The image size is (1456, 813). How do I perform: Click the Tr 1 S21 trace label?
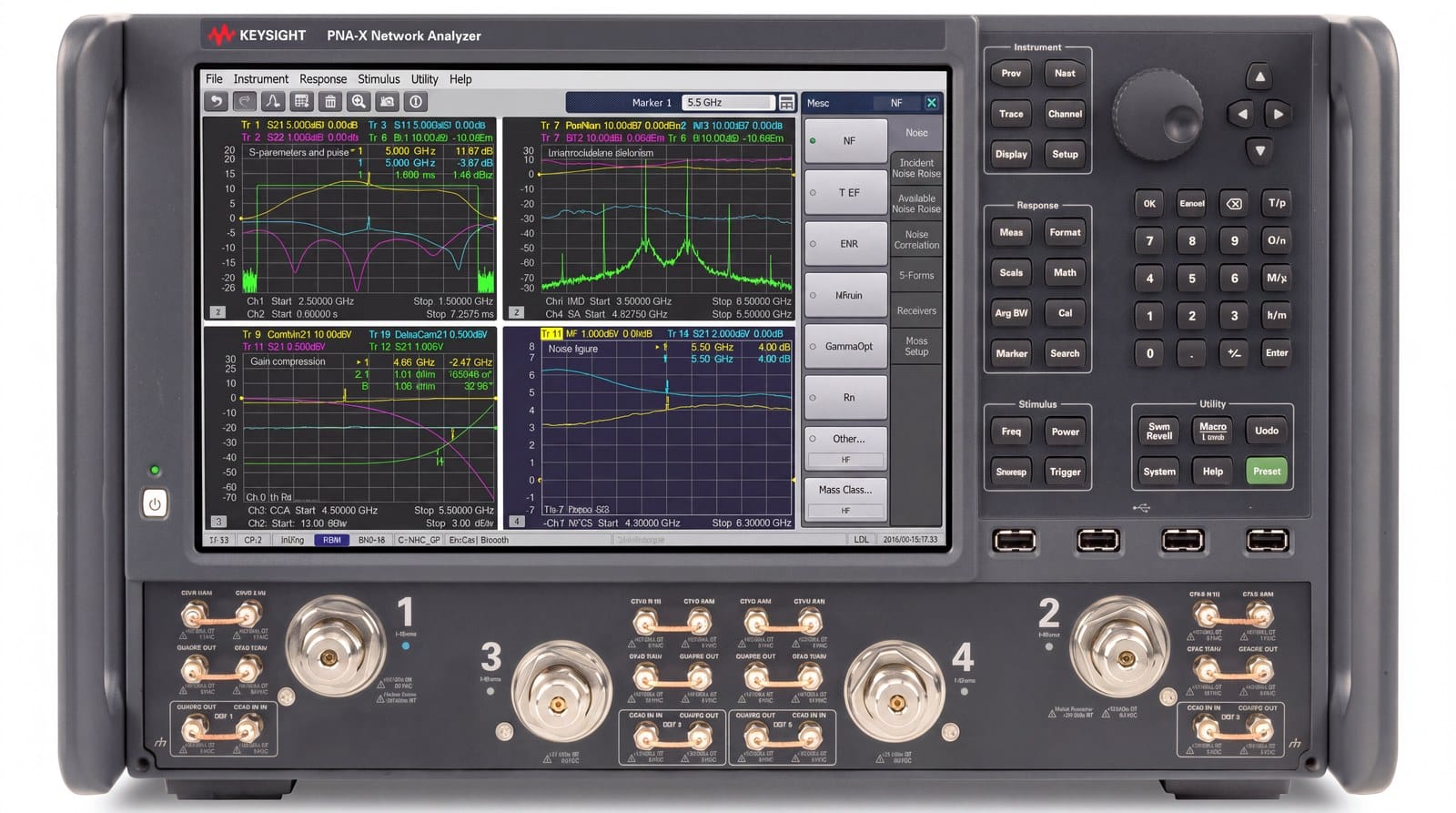298,126
